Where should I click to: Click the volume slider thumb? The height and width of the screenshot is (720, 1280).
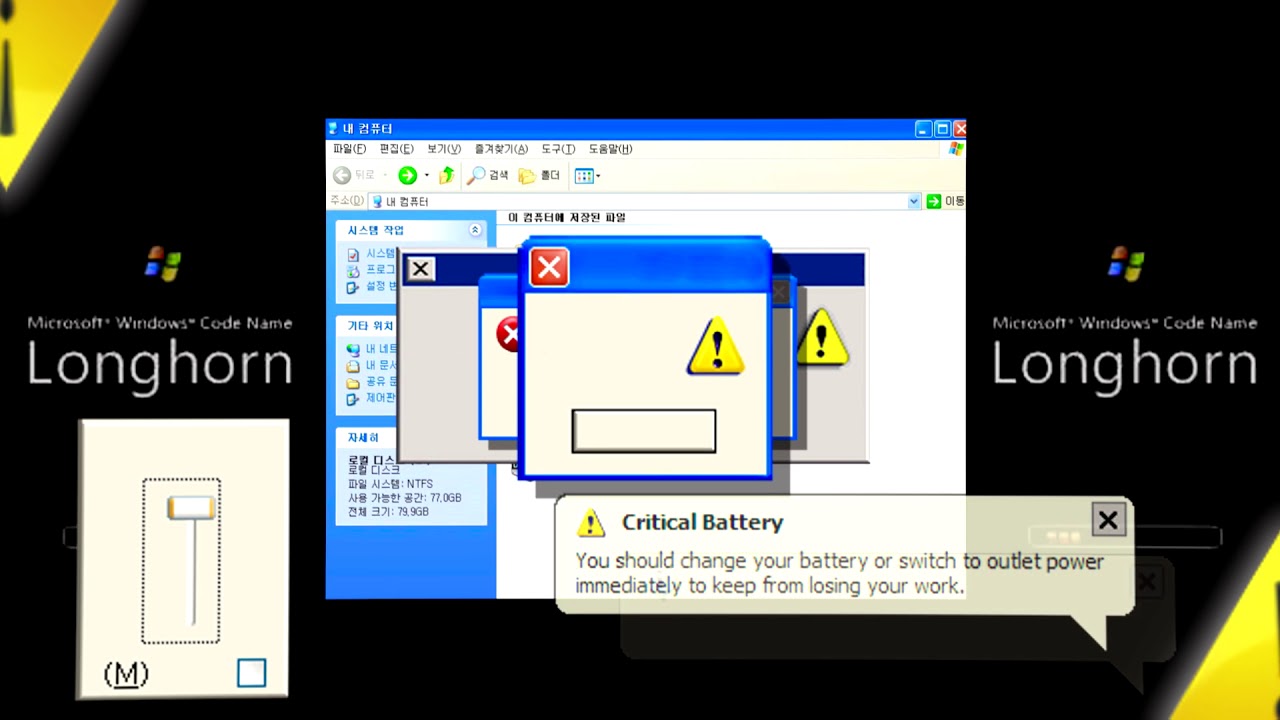(x=191, y=508)
